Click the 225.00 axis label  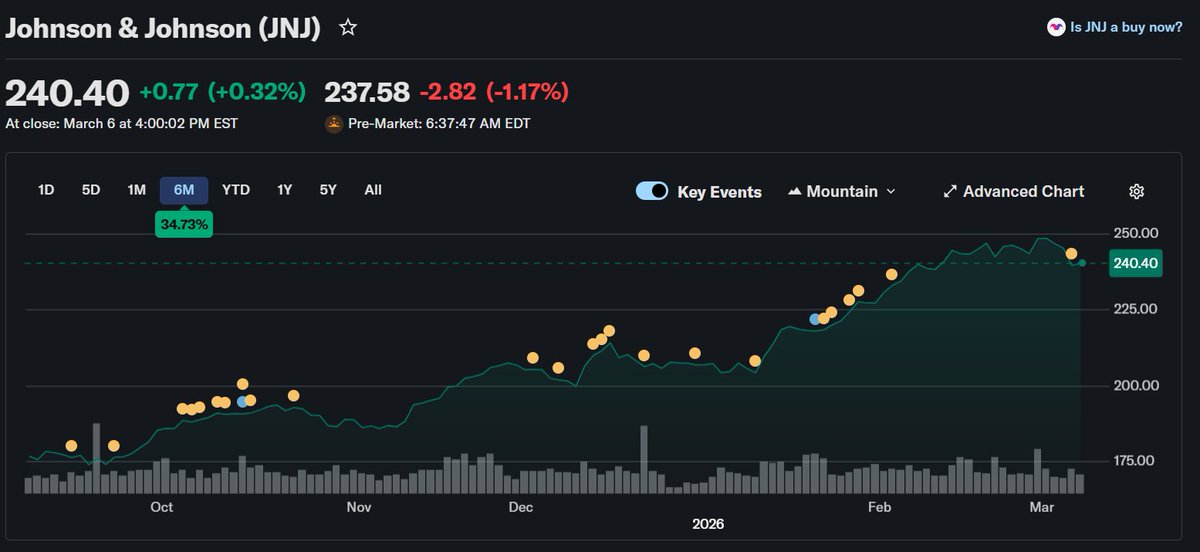coord(1136,309)
